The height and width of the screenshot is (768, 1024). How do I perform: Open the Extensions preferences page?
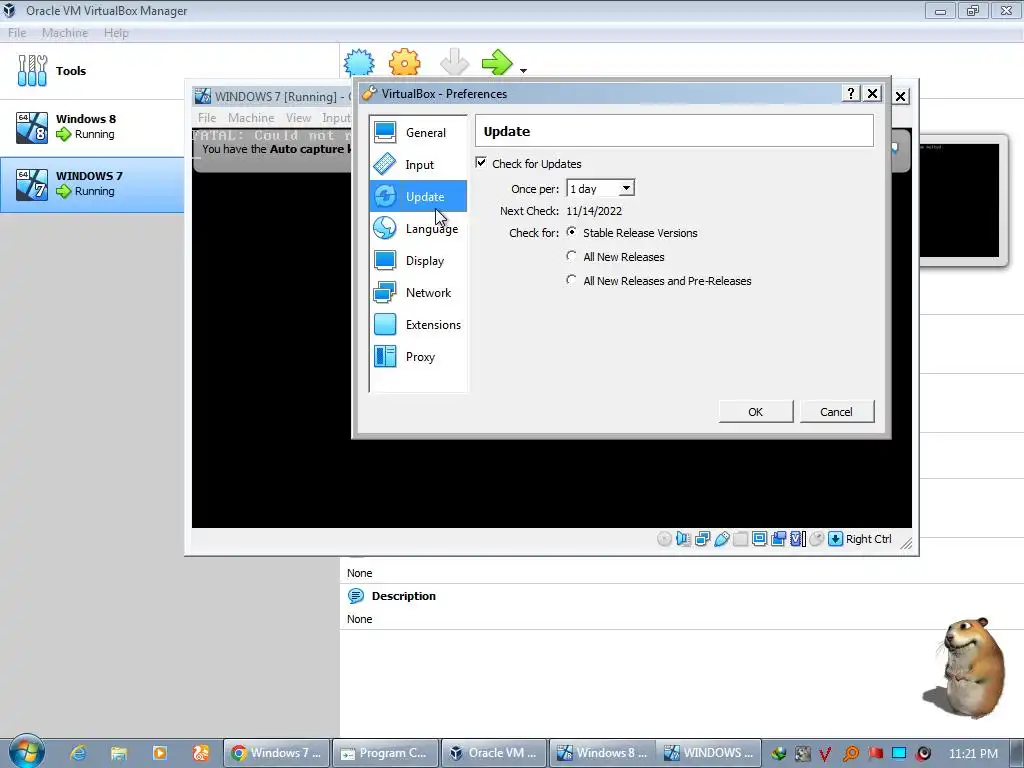coord(418,325)
